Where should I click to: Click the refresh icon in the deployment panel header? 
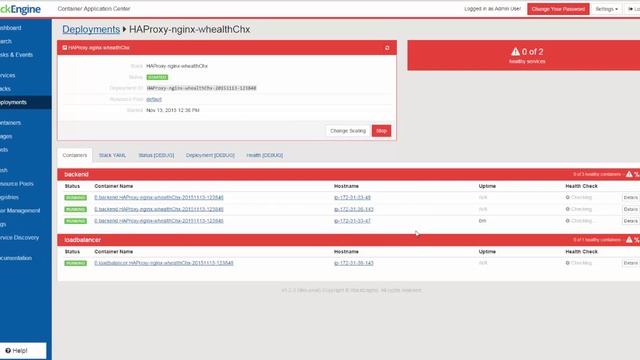[387, 48]
